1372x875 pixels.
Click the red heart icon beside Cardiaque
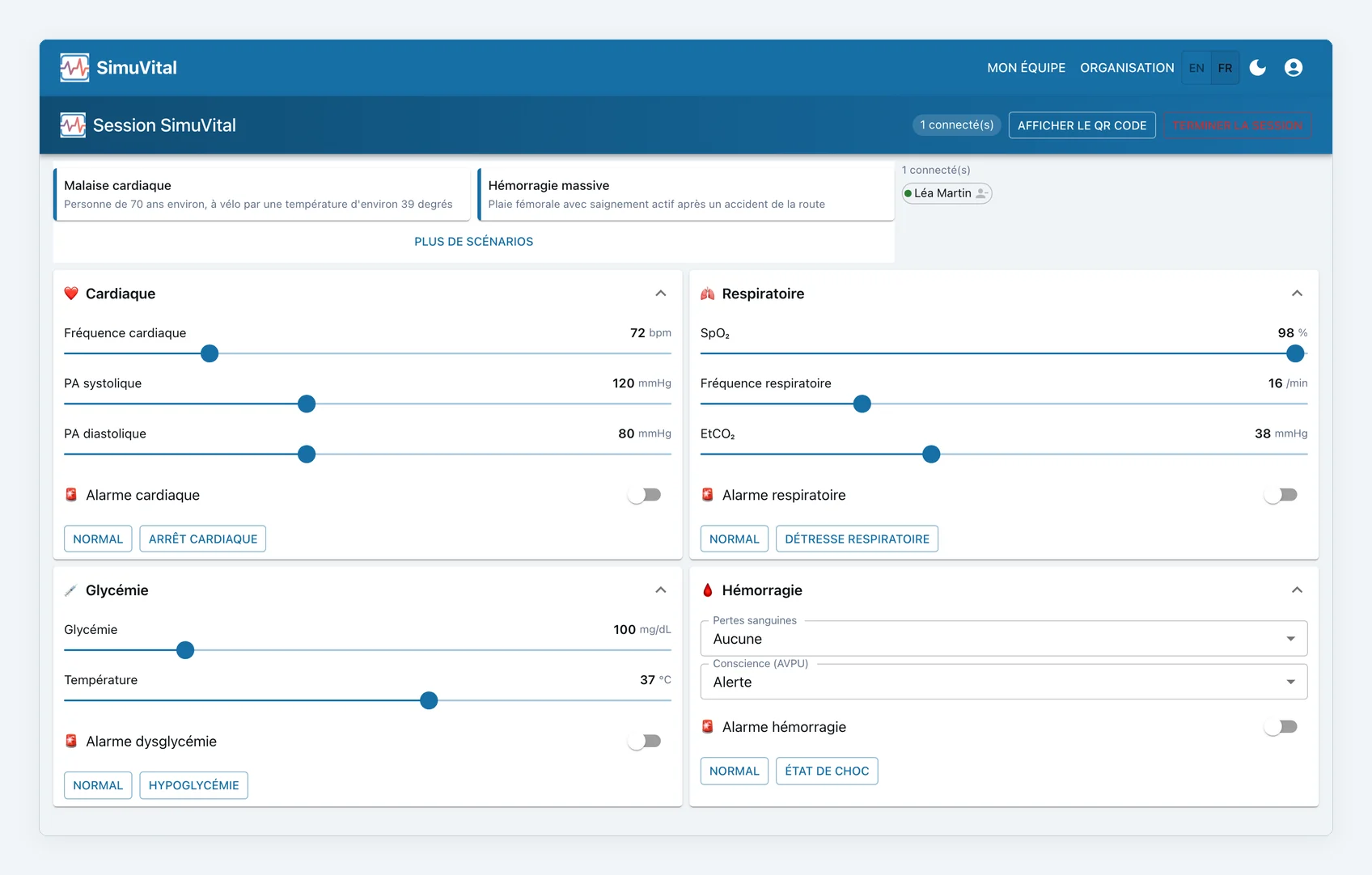point(71,294)
